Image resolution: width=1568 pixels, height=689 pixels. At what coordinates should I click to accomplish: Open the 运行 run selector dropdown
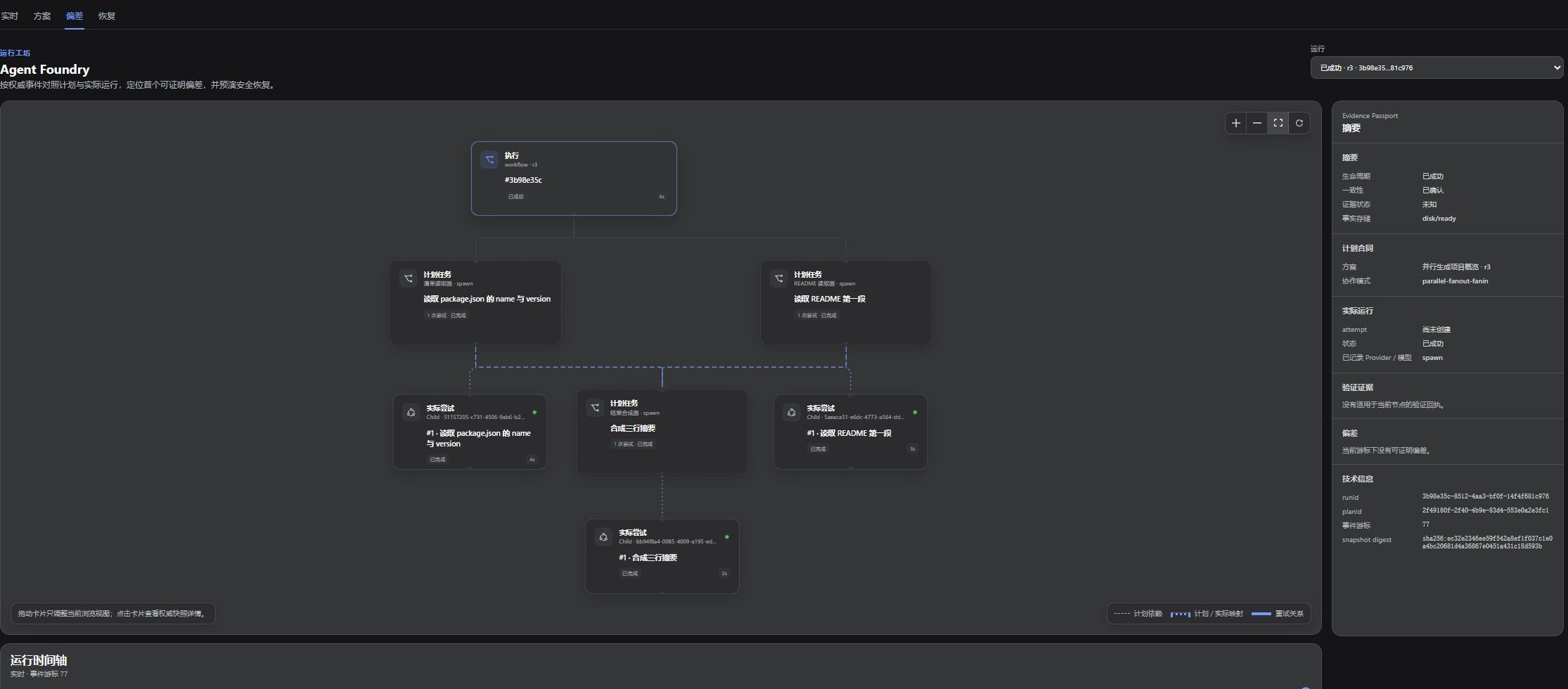click(x=1437, y=67)
